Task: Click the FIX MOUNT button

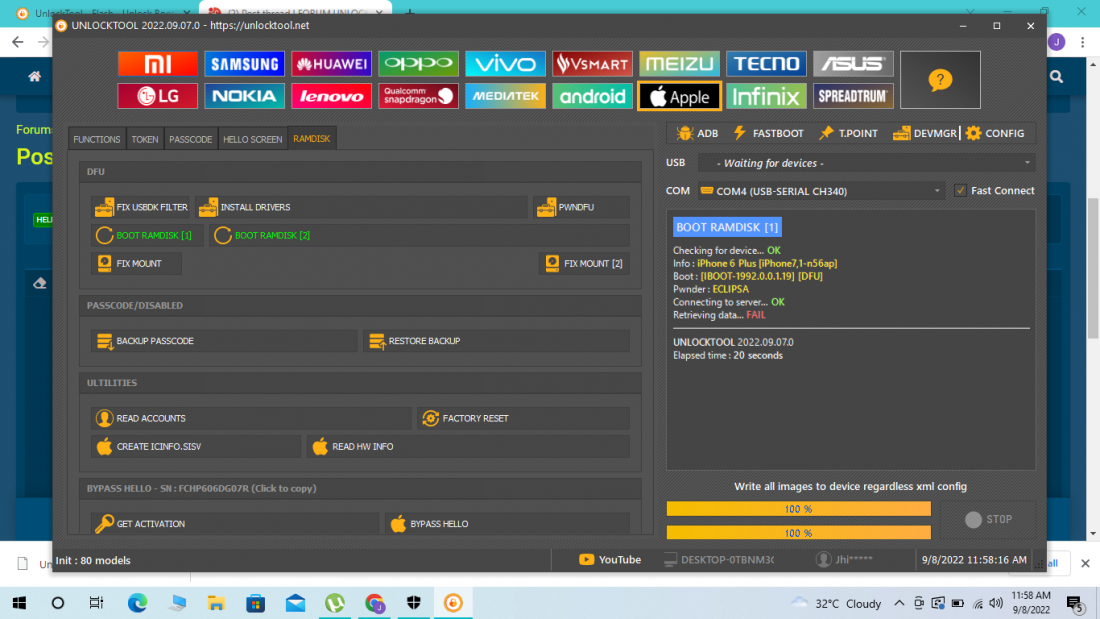Action: pos(136,263)
